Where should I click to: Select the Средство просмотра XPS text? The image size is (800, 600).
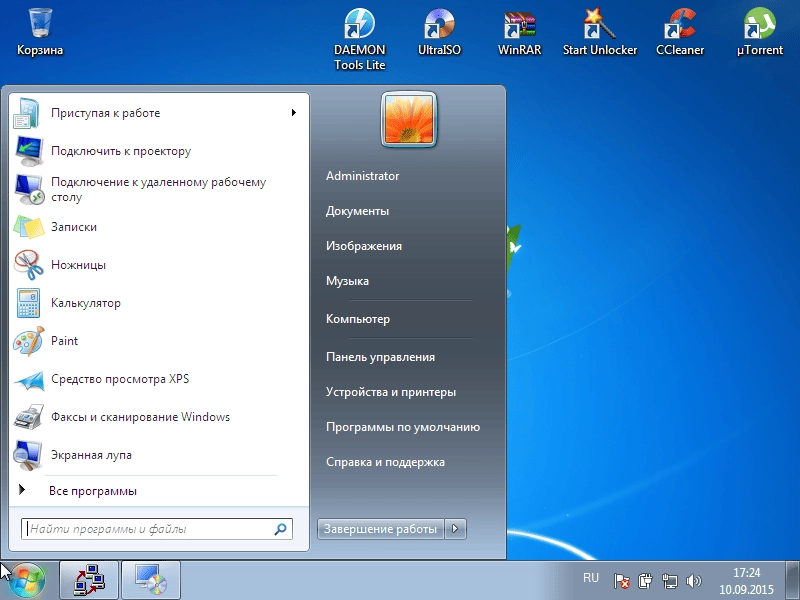tap(120, 379)
